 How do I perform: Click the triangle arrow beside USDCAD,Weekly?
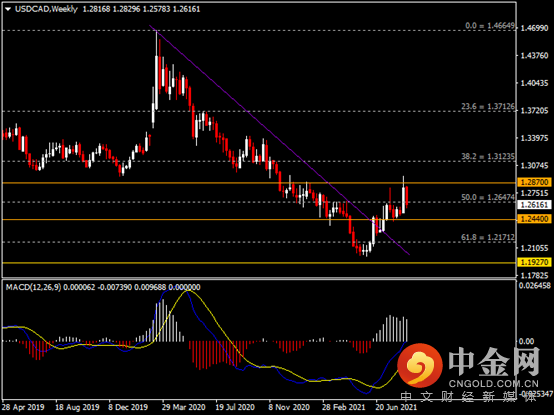pos(8,9)
